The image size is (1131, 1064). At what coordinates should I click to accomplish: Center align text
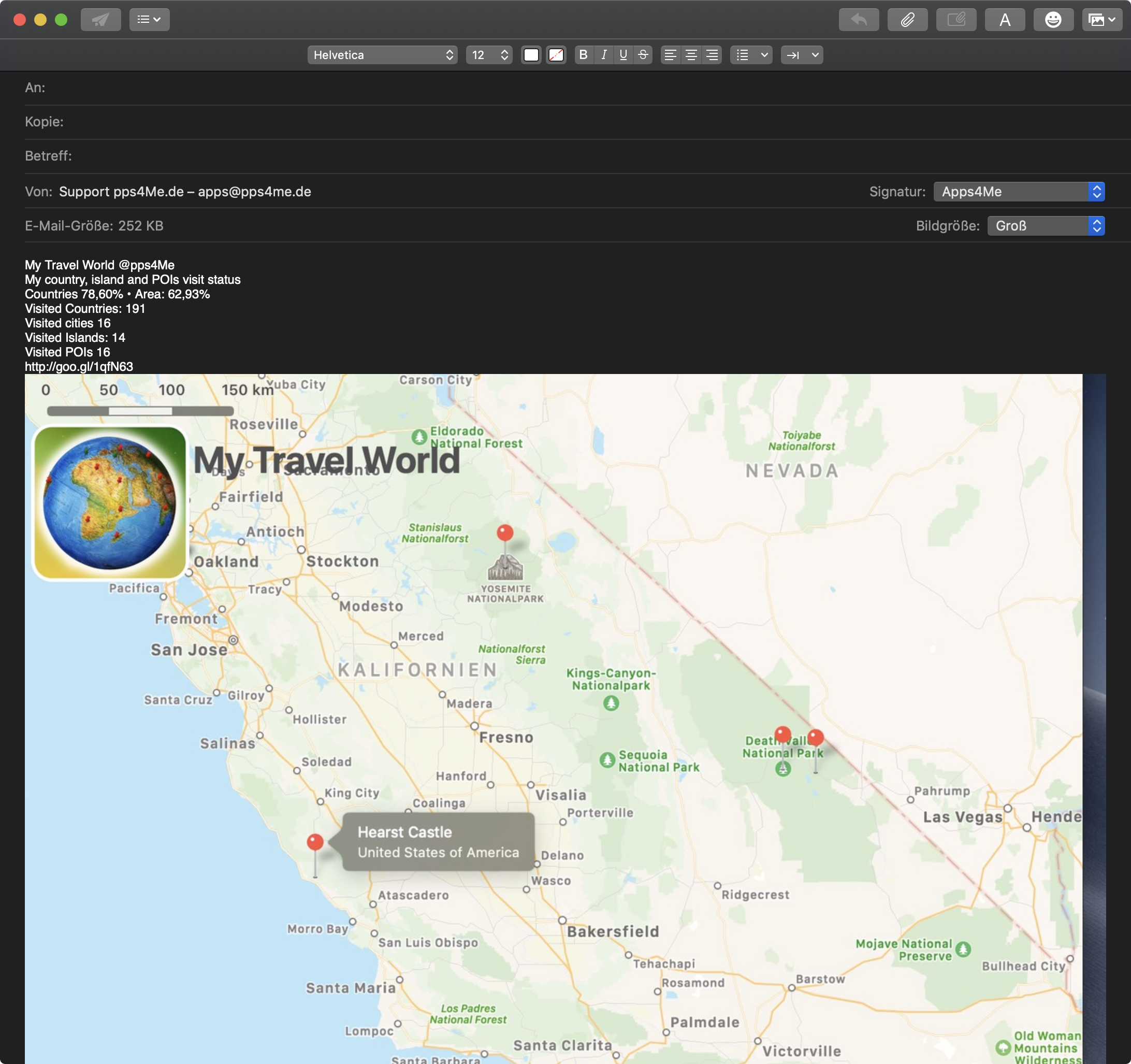(691, 55)
